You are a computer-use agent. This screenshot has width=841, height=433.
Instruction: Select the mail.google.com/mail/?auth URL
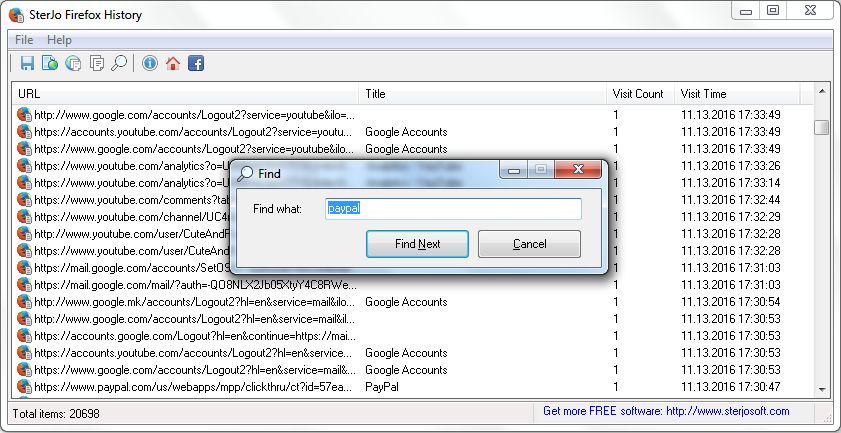pyautogui.click(x=195, y=284)
